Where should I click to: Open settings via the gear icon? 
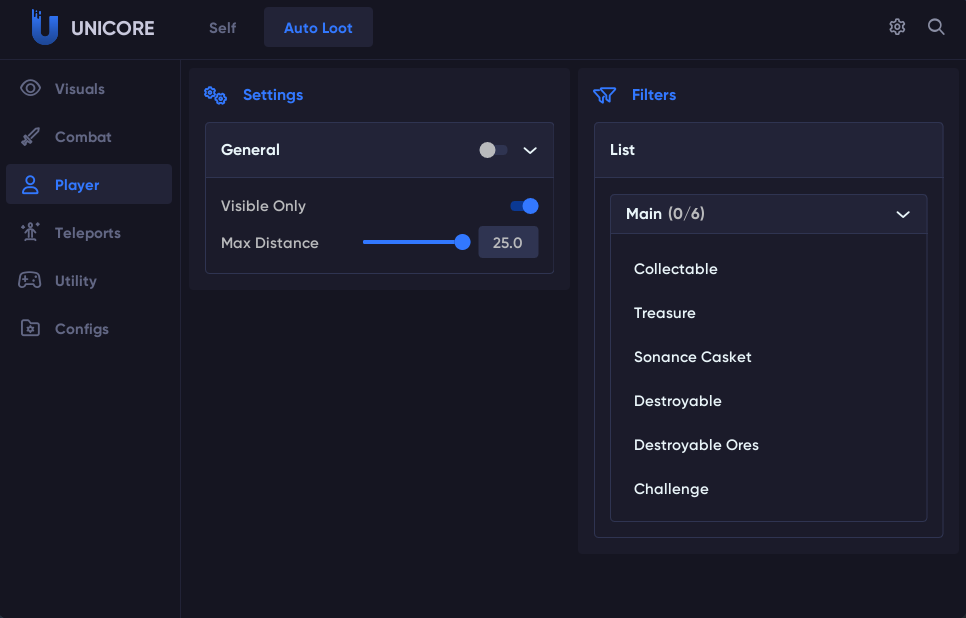pos(897,27)
